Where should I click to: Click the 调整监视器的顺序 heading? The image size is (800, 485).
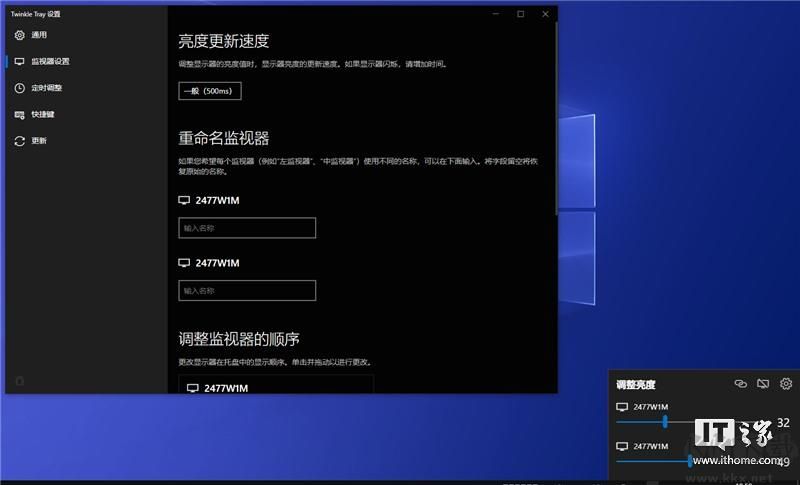239,339
